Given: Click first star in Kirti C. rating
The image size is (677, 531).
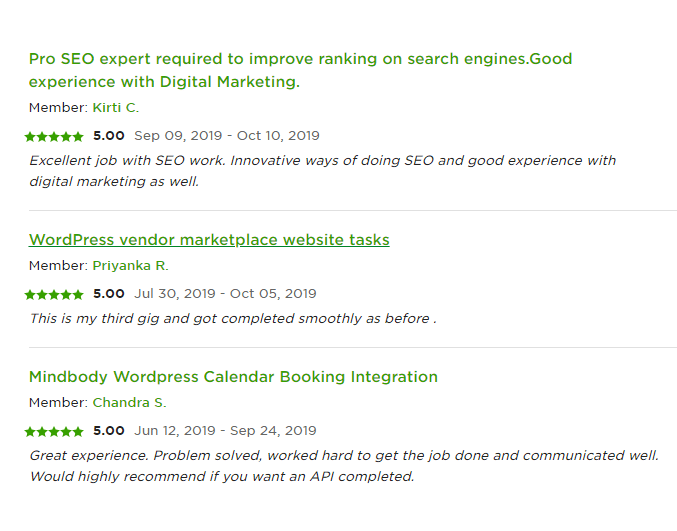Looking at the screenshot, I should (x=30, y=137).
